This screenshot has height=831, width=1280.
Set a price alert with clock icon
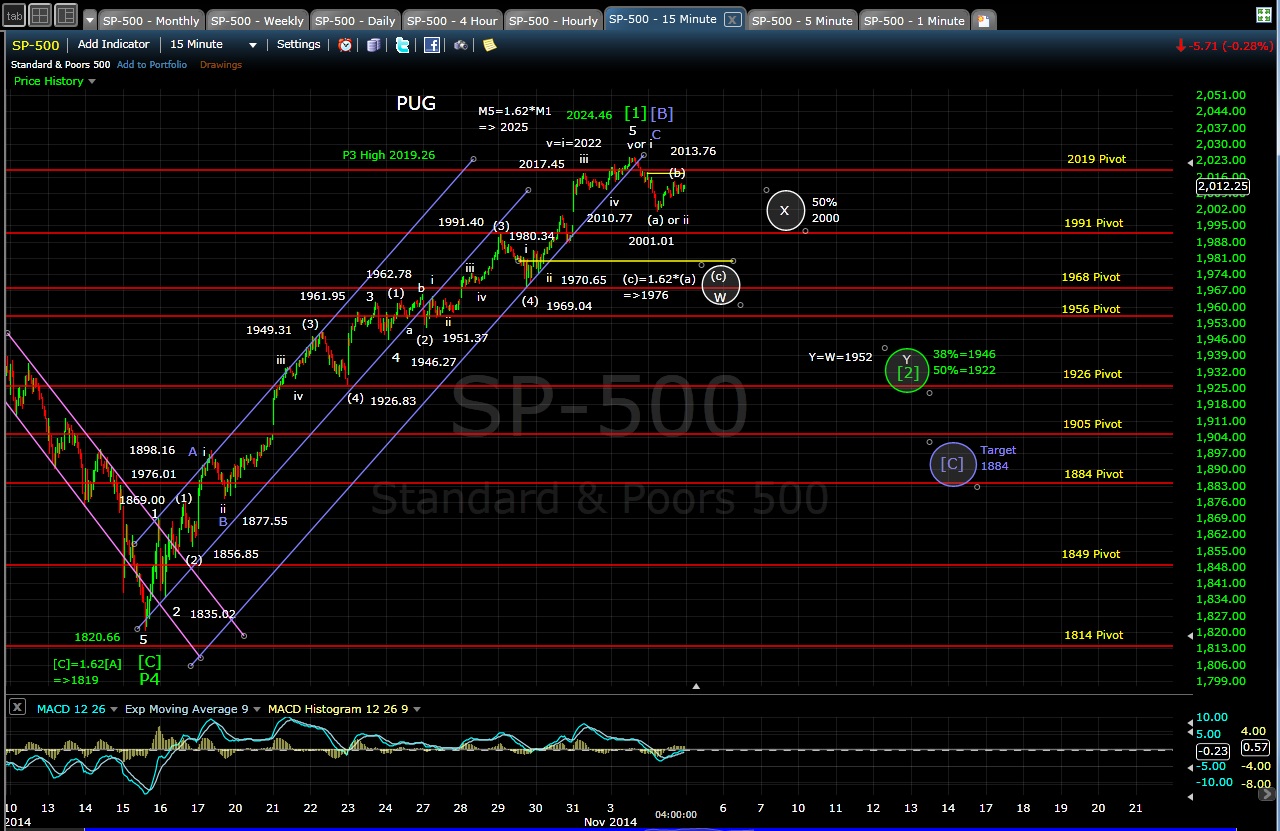(x=345, y=45)
